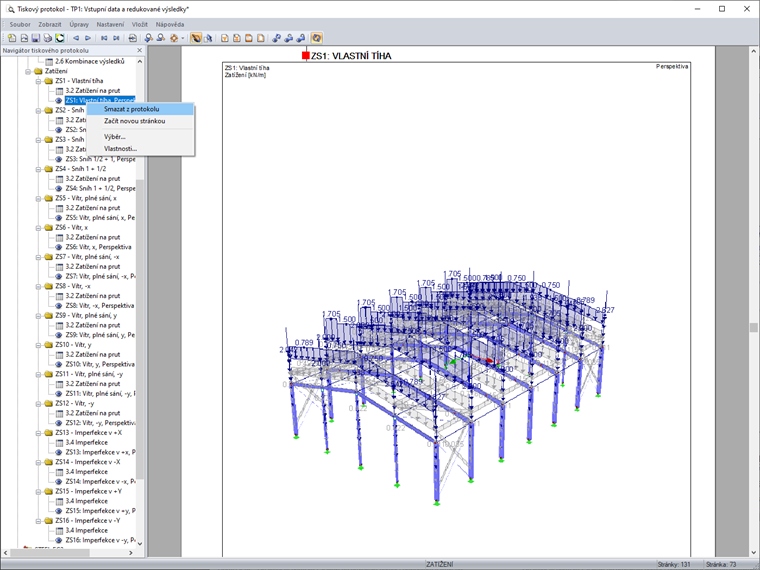Viewport: 760px width, 570px height.
Task: Select ZS10: Vítr, y, Perspektiva tree item
Action: (x=98, y=364)
